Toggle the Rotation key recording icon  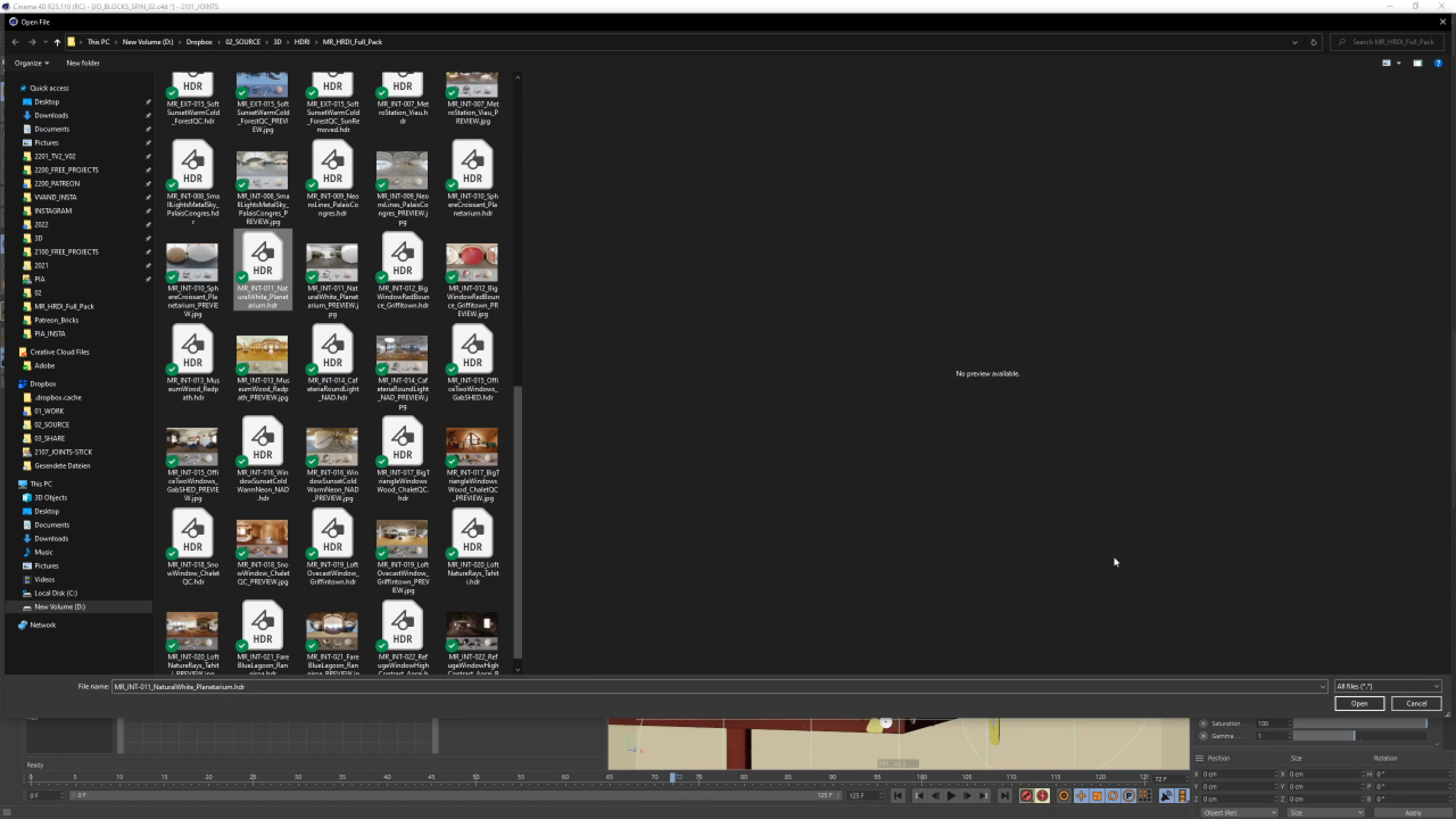pos(1113,796)
